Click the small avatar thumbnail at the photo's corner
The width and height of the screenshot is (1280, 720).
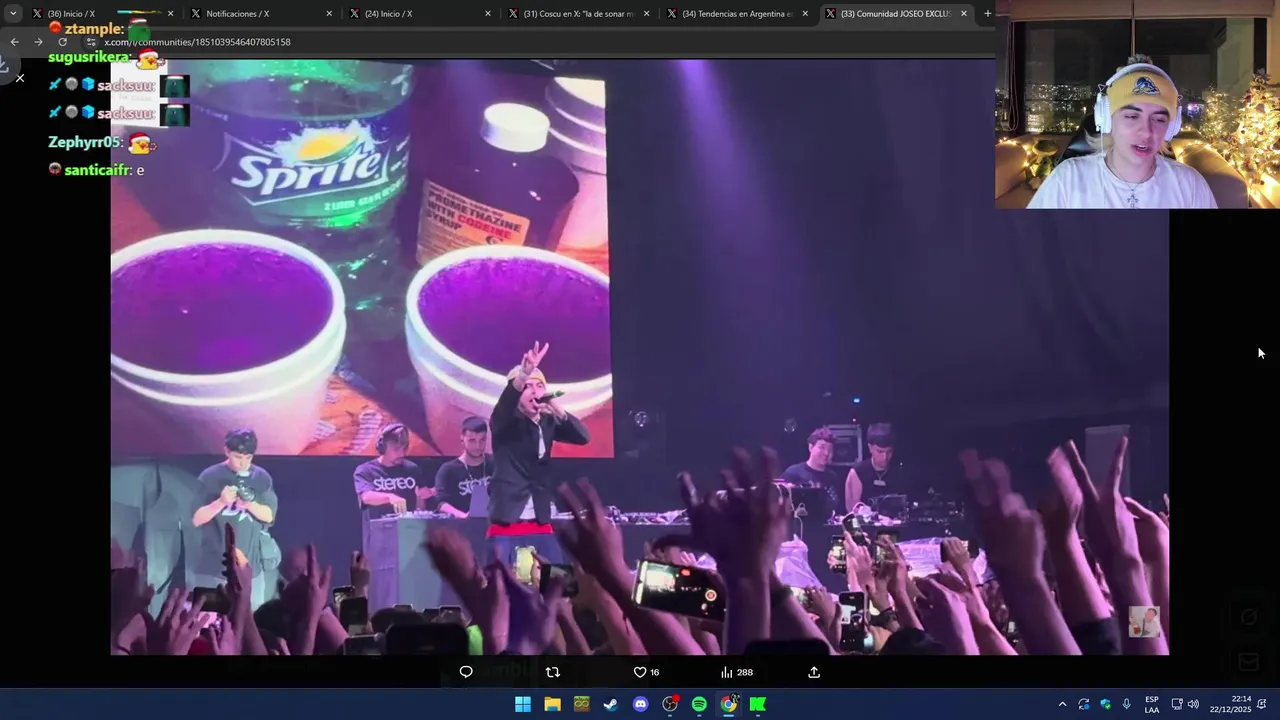pos(1144,620)
